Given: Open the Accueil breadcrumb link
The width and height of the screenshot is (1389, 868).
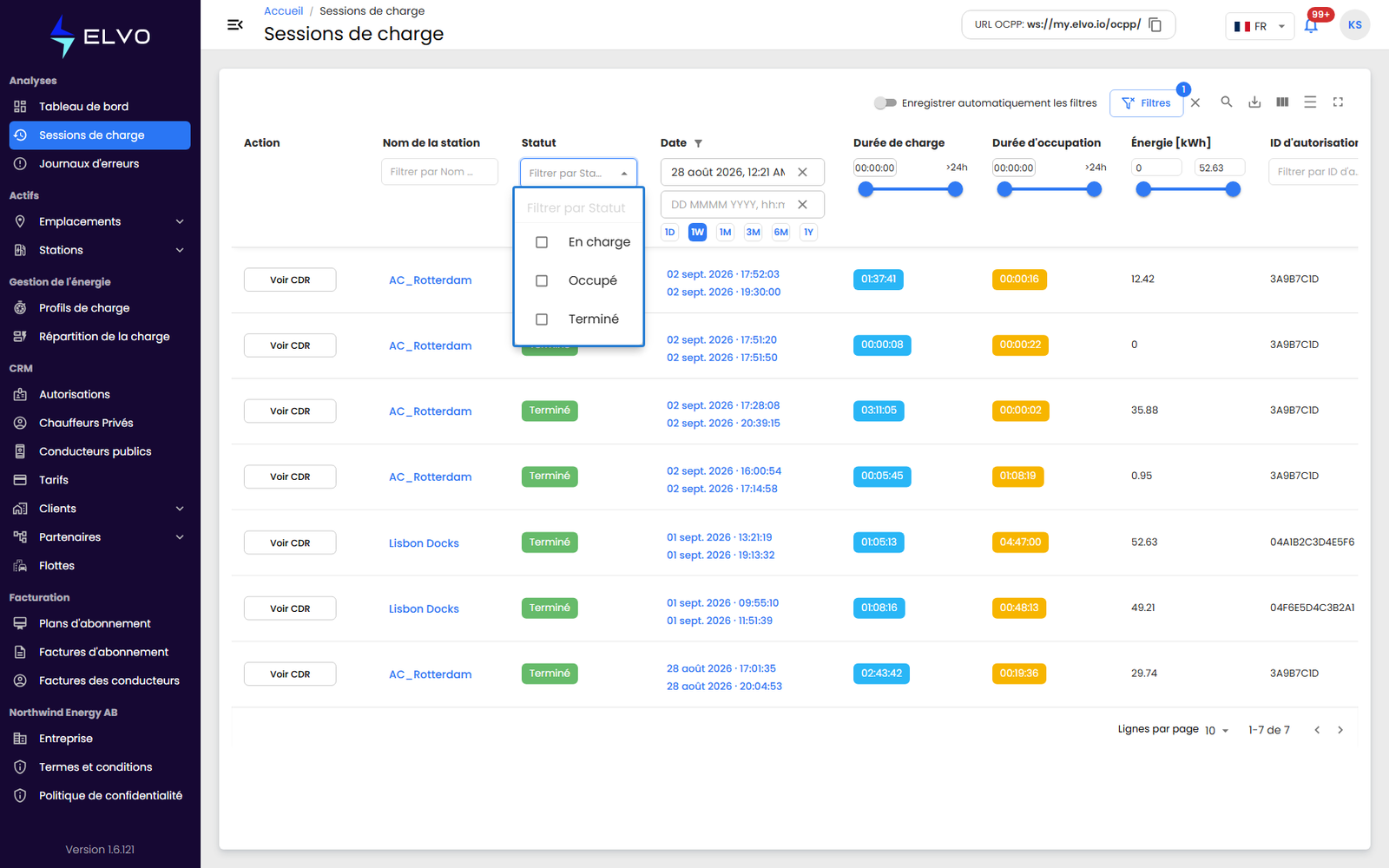Looking at the screenshot, I should pyautogui.click(x=284, y=11).
